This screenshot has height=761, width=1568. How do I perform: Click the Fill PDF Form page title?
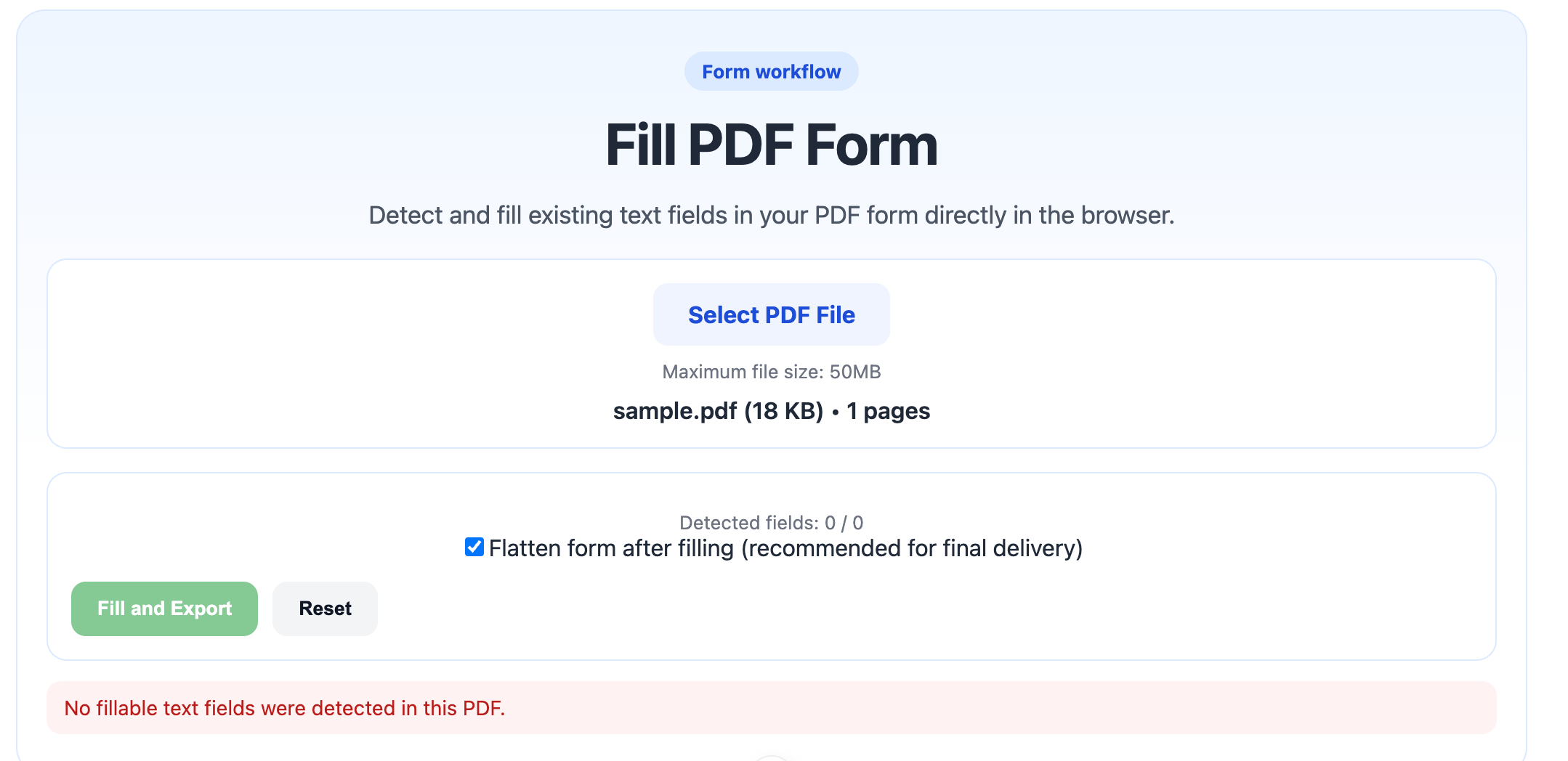772,144
